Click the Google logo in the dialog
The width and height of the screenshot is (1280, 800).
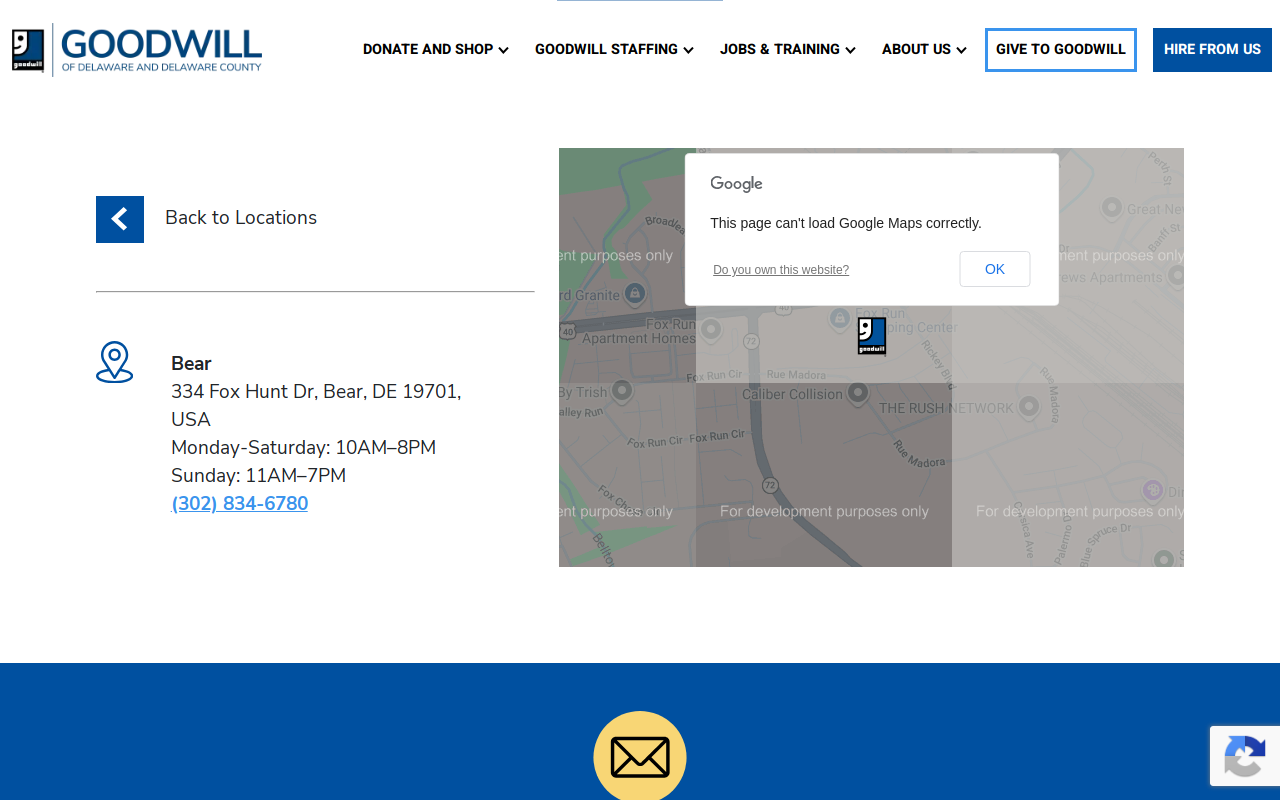click(x=737, y=184)
